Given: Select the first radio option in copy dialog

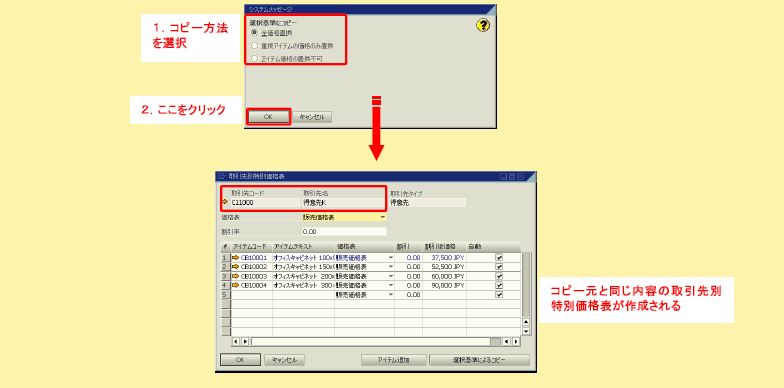Looking at the screenshot, I should pos(254,32).
